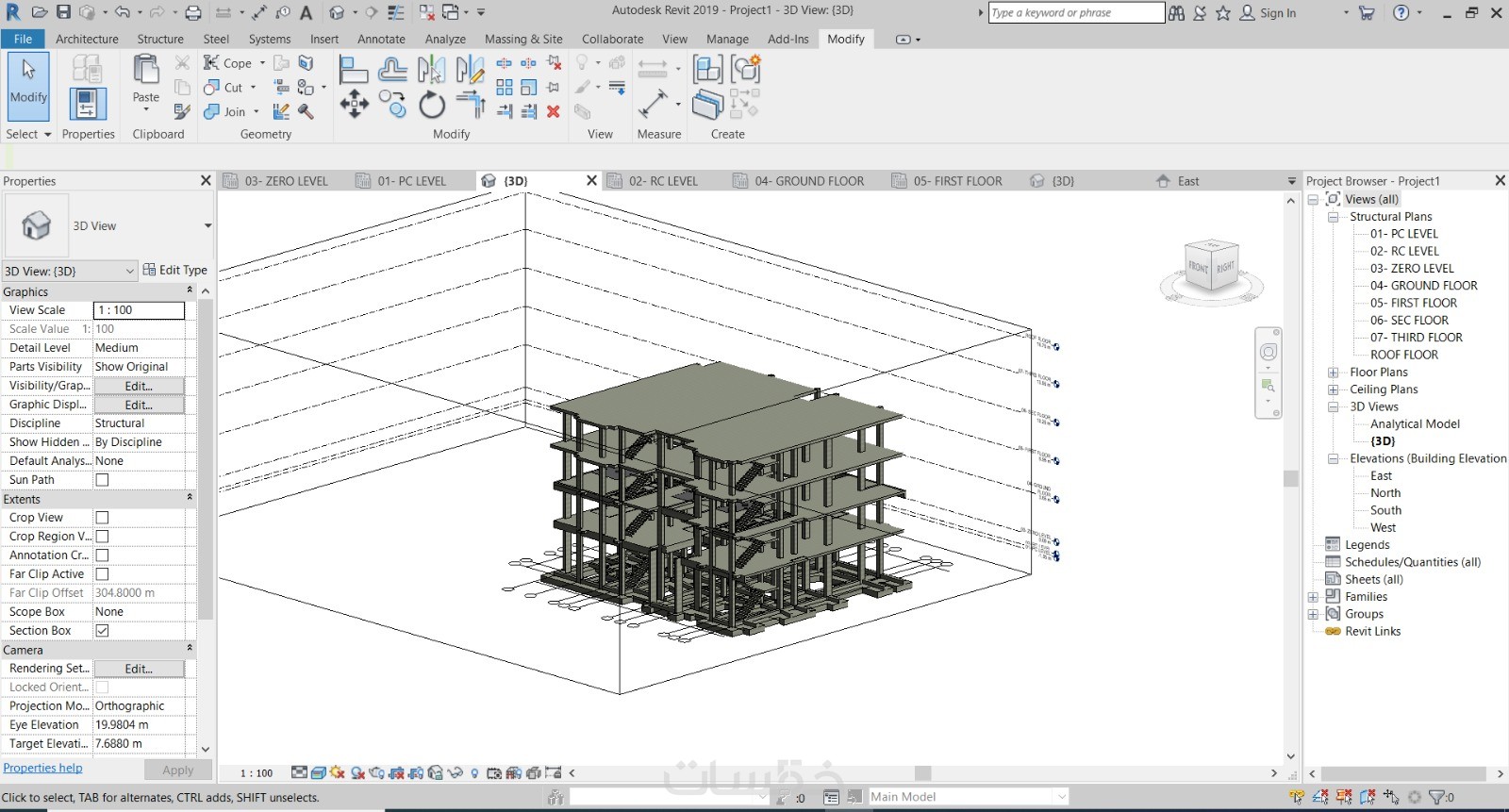Open the Properties help link
1509x812 pixels.
tap(42, 768)
